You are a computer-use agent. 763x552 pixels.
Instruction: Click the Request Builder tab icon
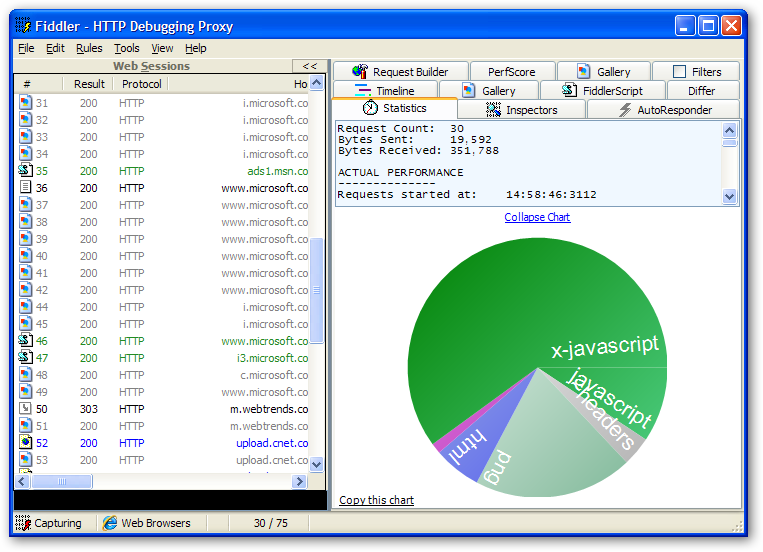coord(360,71)
